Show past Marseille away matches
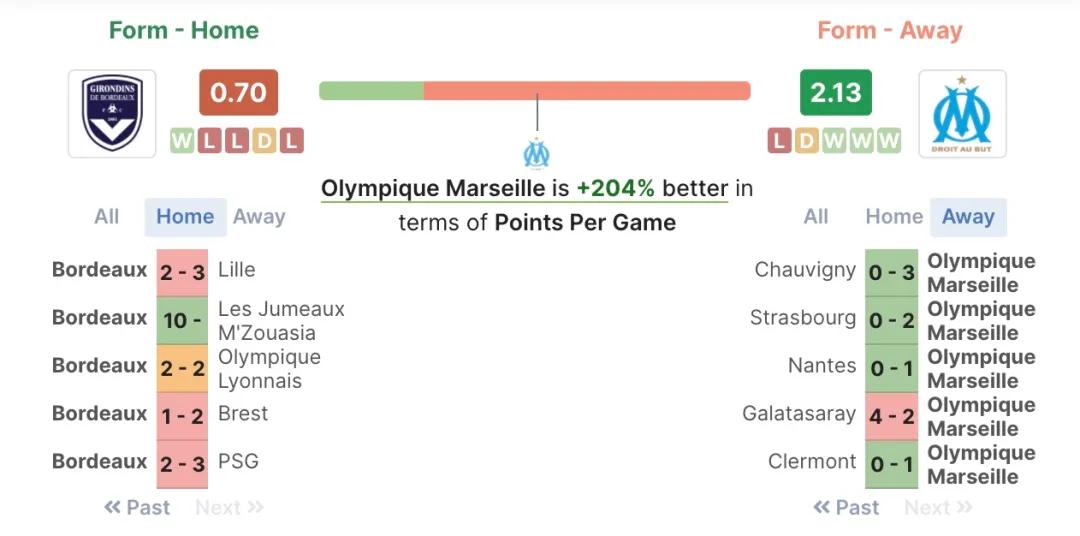This screenshot has height=536, width=1080. click(x=846, y=508)
